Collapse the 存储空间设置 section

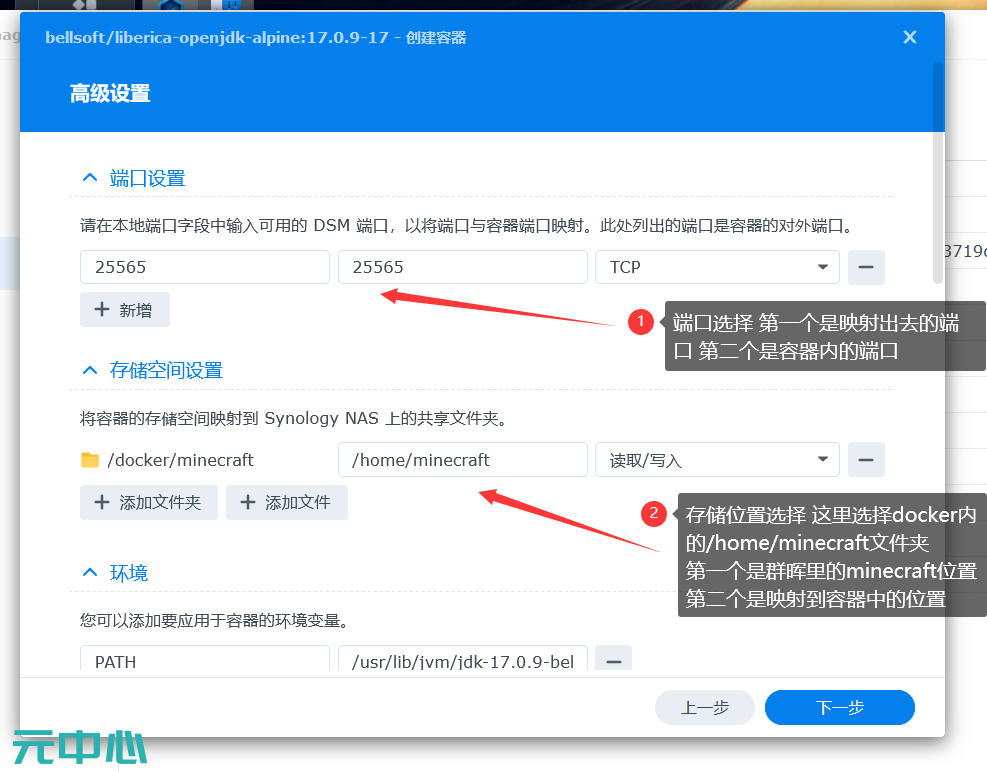(x=90, y=370)
